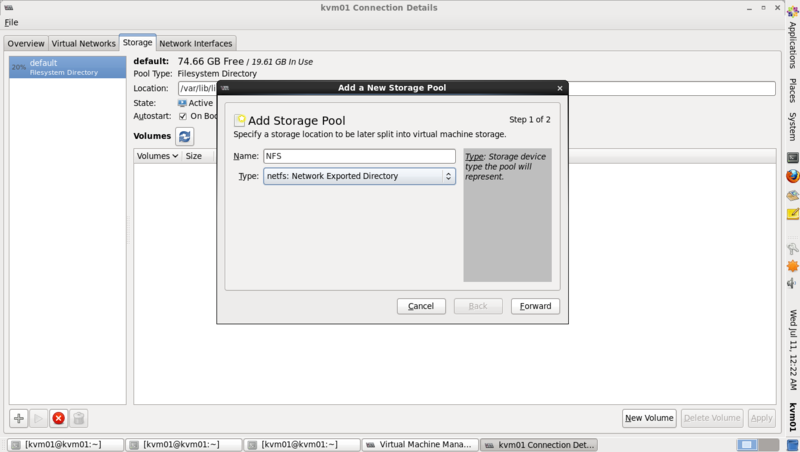Open the Places menu in side panel
This screenshot has width=800, height=452.
792,90
